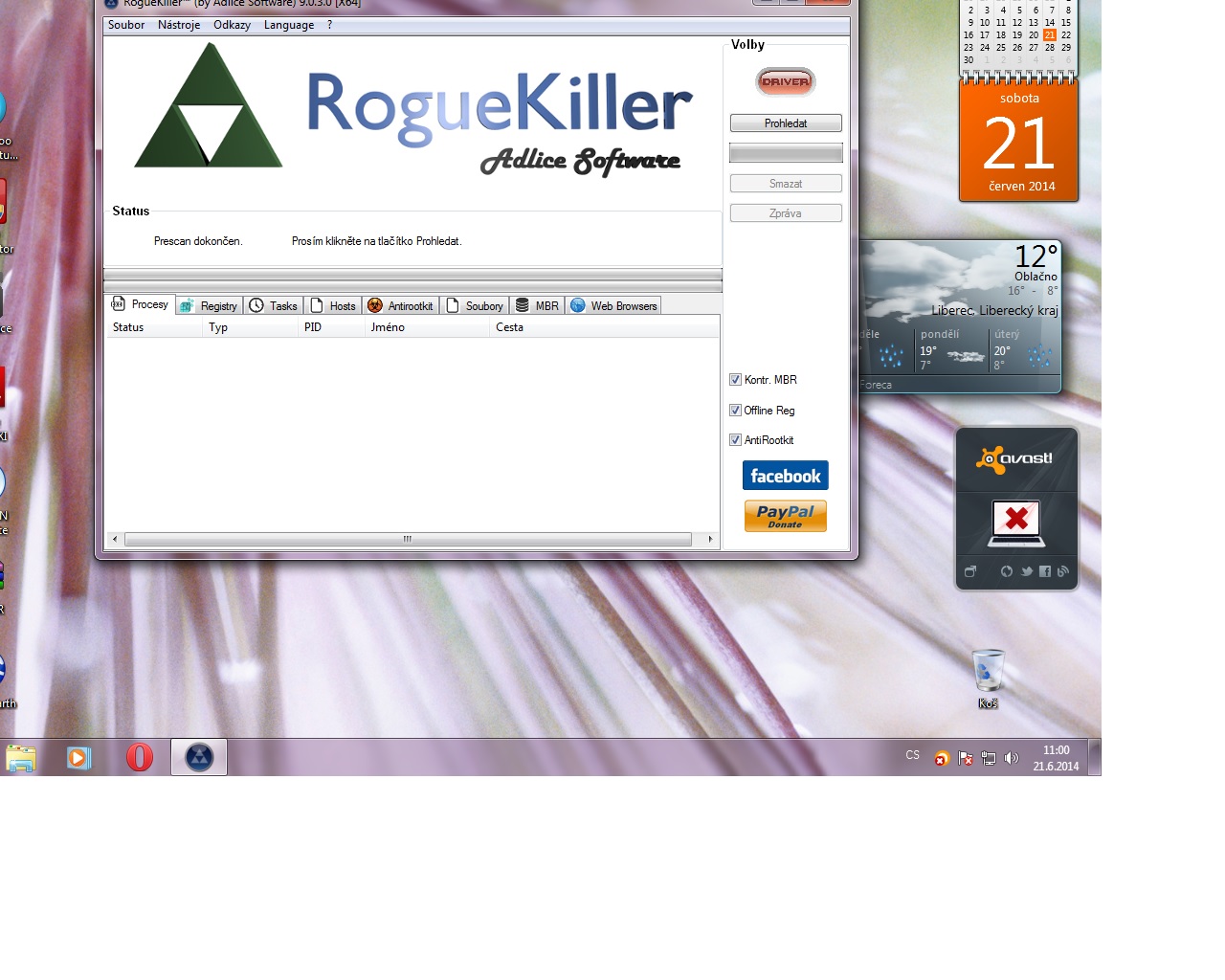Screen dimensions: 1225x980
Task: Open Windows Explorer from the taskbar
Action: 21,758
